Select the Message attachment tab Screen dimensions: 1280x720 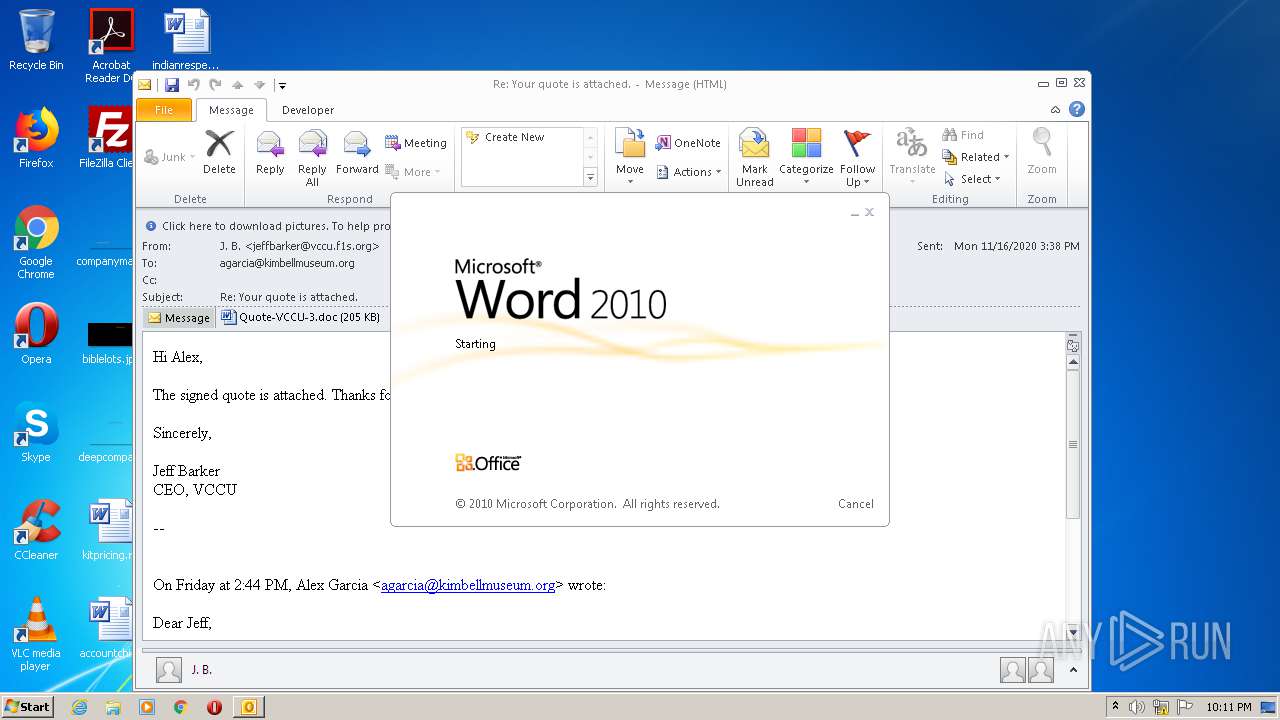pos(178,318)
